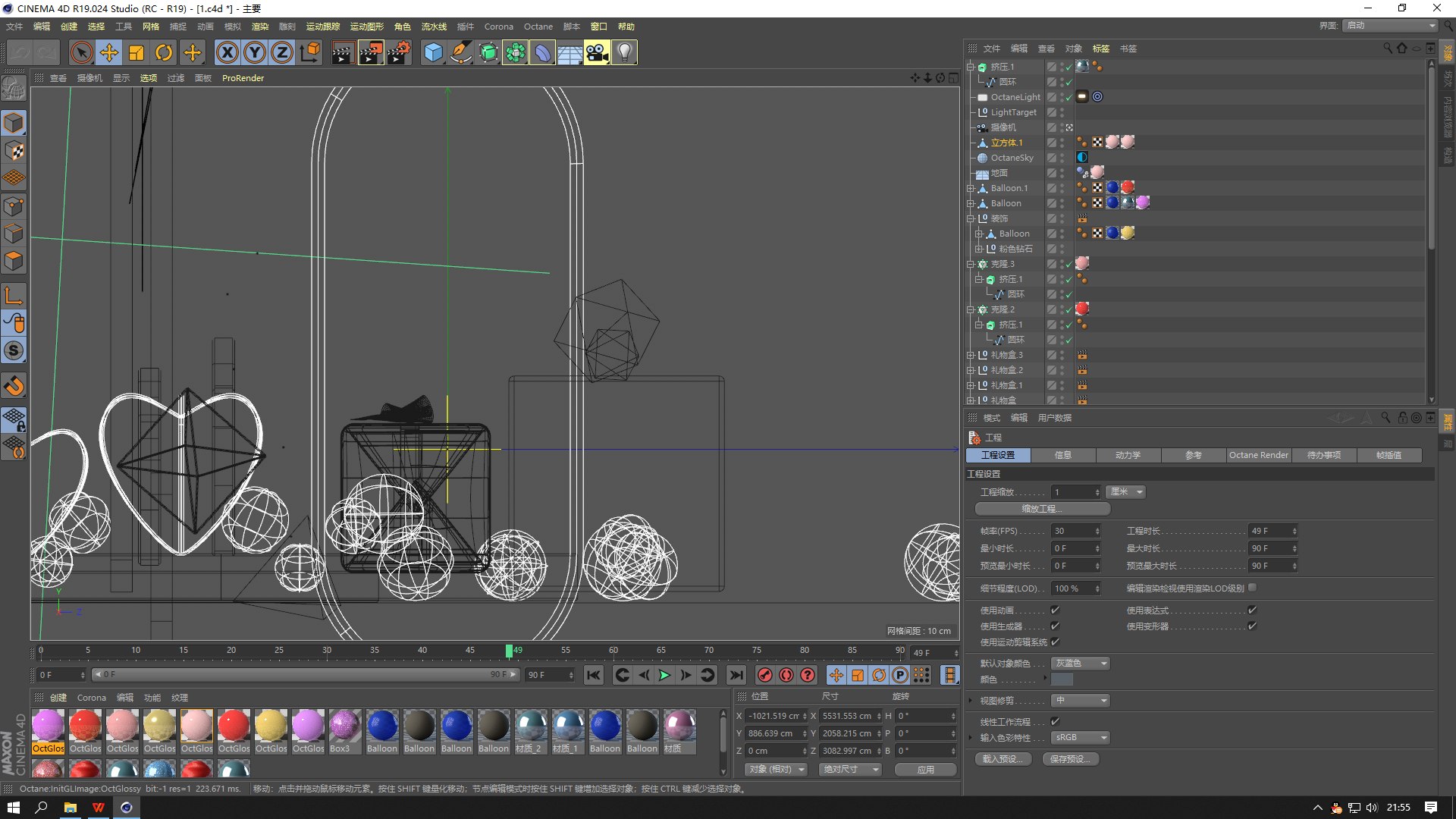Toggle the 使用生成器 checkbox
The width and height of the screenshot is (1456, 819).
(1055, 626)
